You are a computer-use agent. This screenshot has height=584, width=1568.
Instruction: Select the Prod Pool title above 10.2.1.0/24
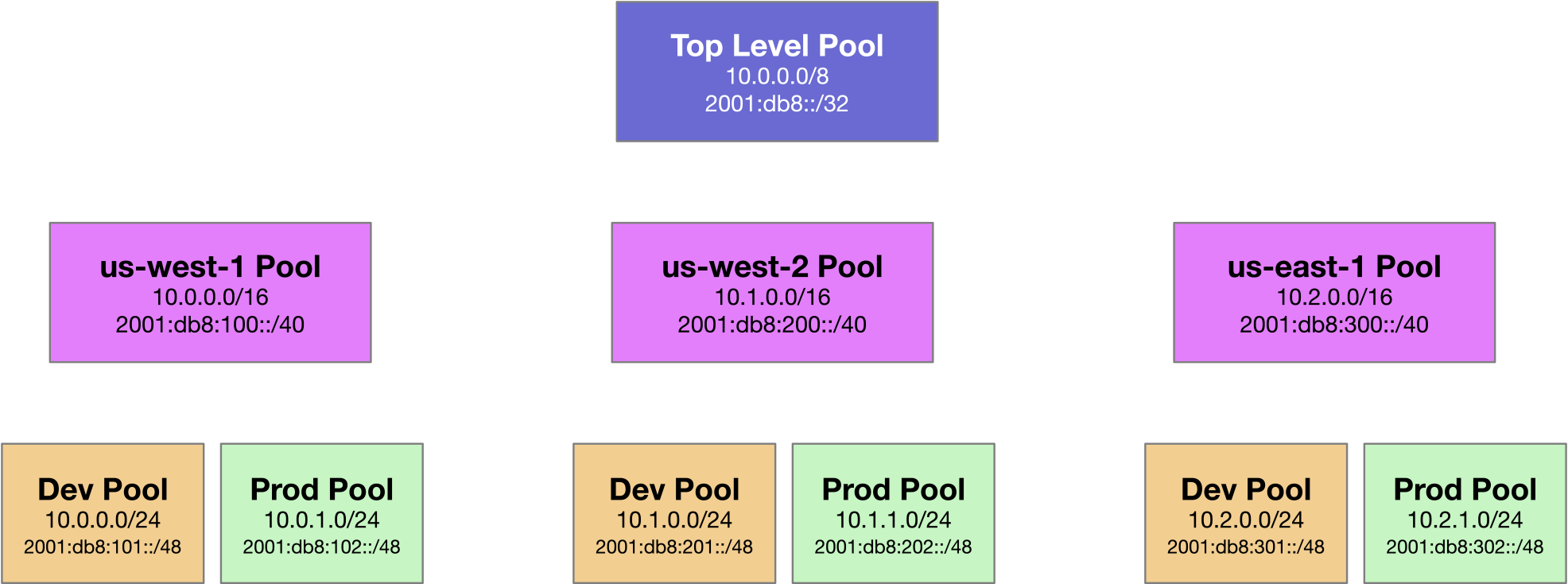(x=1465, y=489)
